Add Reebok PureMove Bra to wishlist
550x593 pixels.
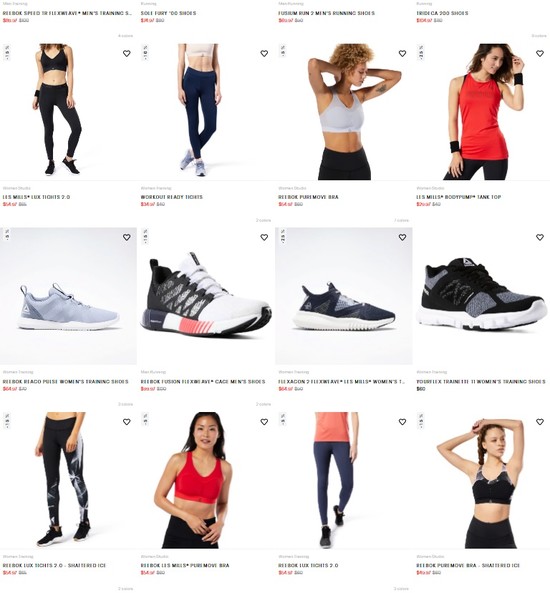pyautogui.click(x=402, y=53)
